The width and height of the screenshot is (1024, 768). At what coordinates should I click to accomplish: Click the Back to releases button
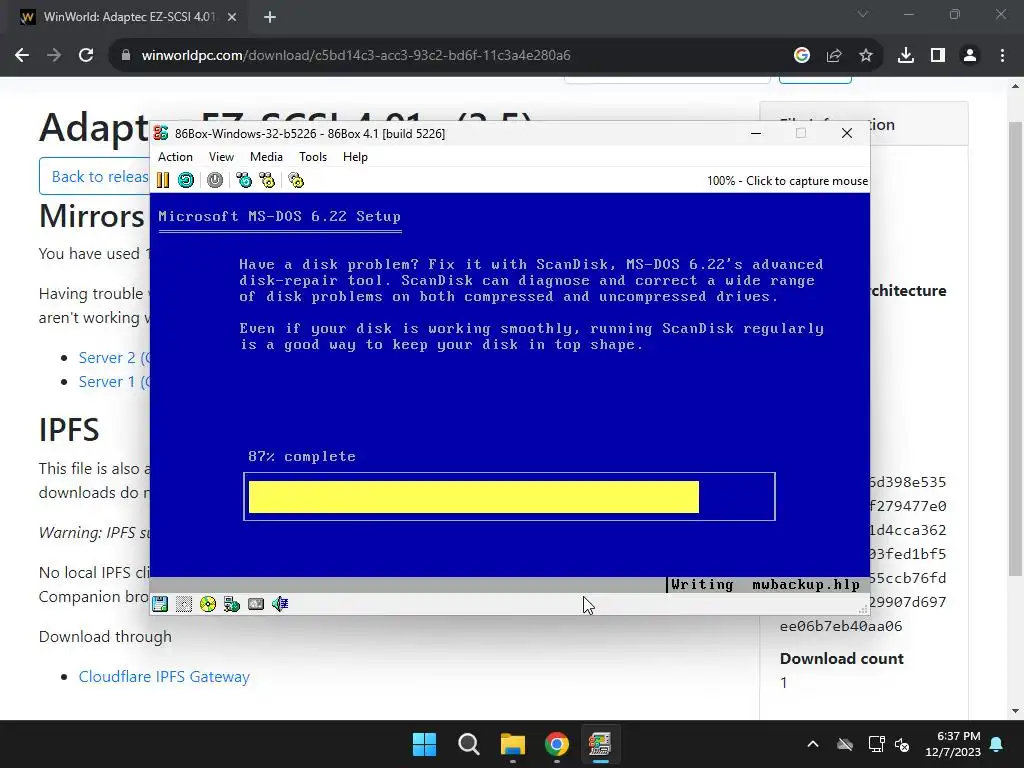pyautogui.click(x=95, y=176)
